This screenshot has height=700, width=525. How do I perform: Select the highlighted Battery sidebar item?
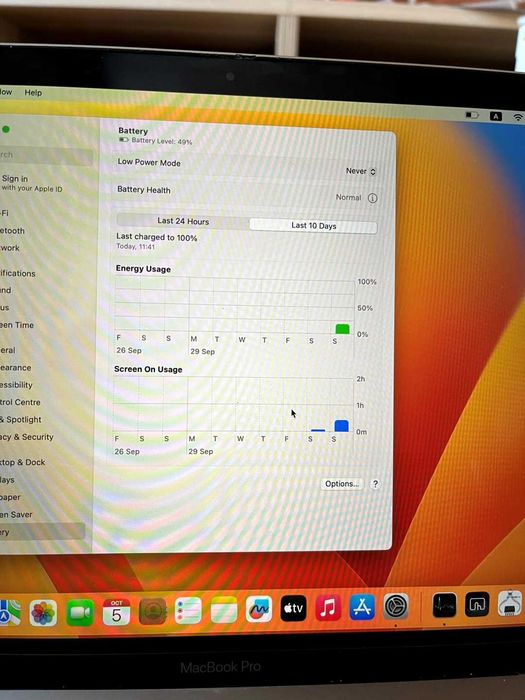[42, 532]
